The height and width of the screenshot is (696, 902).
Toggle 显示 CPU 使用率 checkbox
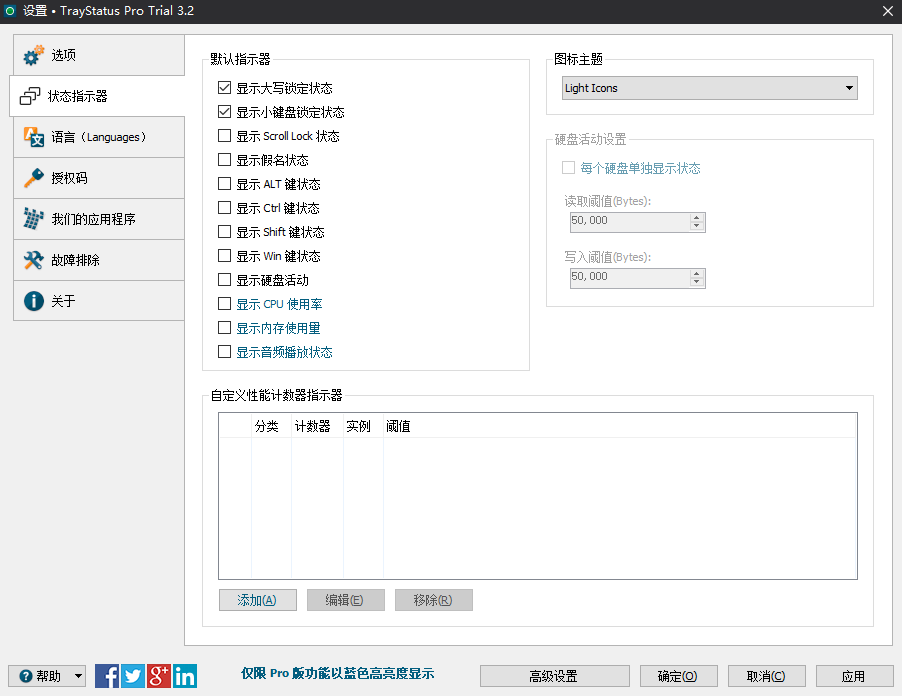[224, 304]
